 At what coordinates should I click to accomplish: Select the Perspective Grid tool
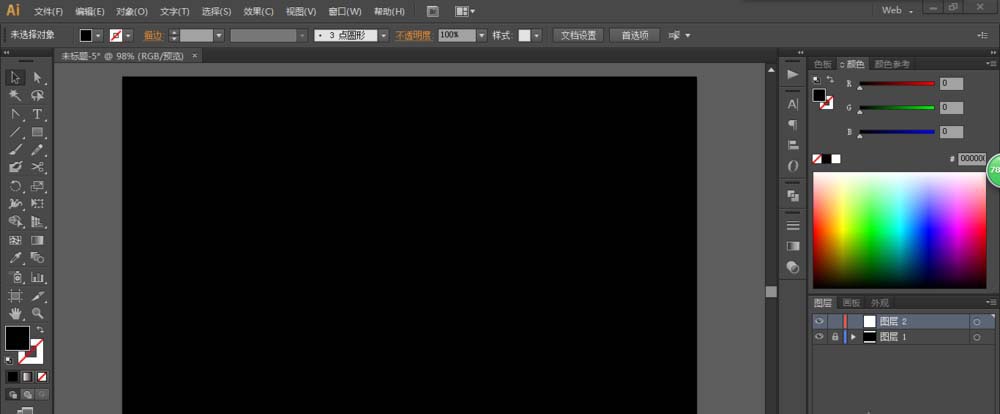pyautogui.click(x=38, y=222)
